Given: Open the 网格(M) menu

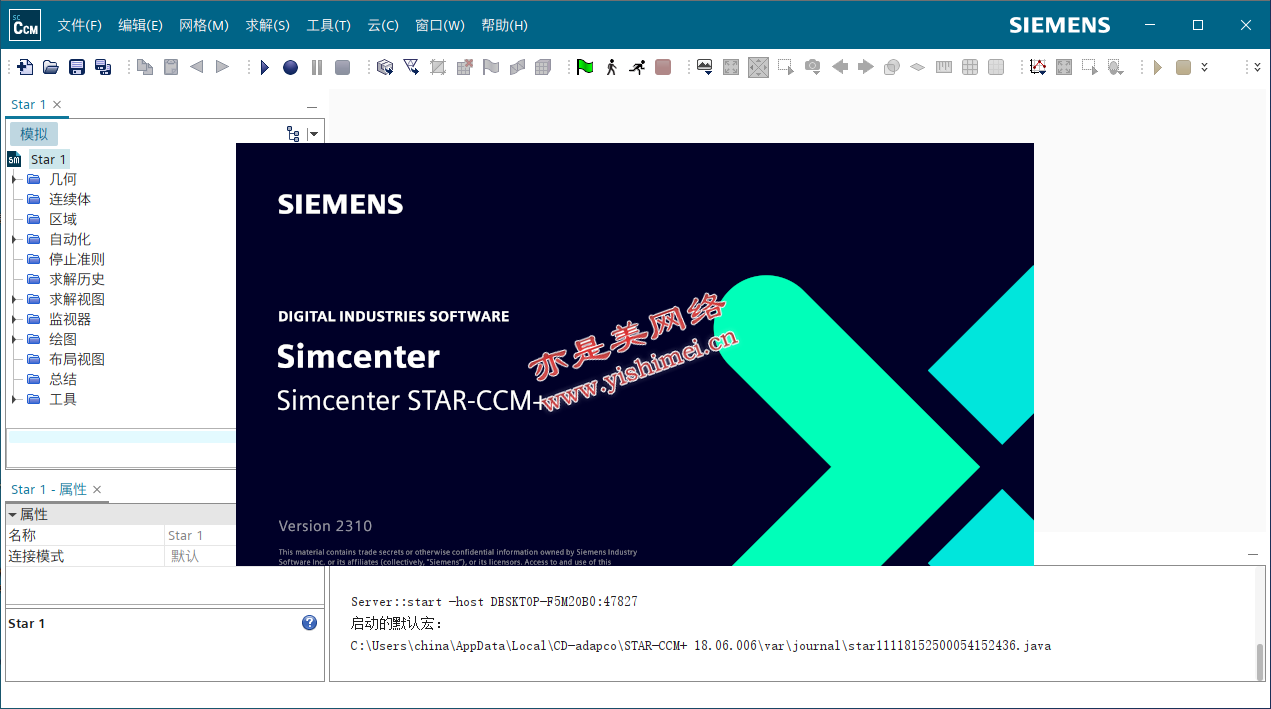Looking at the screenshot, I should [204, 25].
